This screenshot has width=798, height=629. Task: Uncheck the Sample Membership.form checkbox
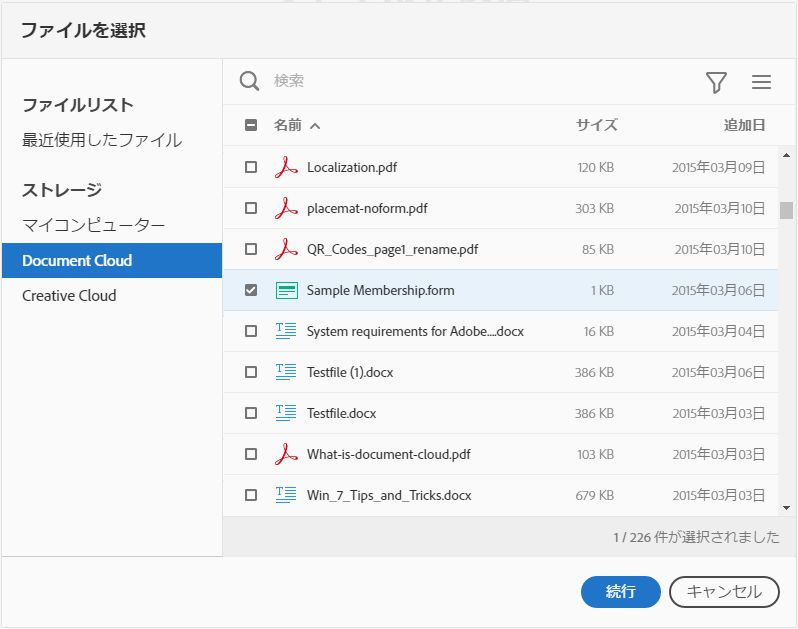251,290
